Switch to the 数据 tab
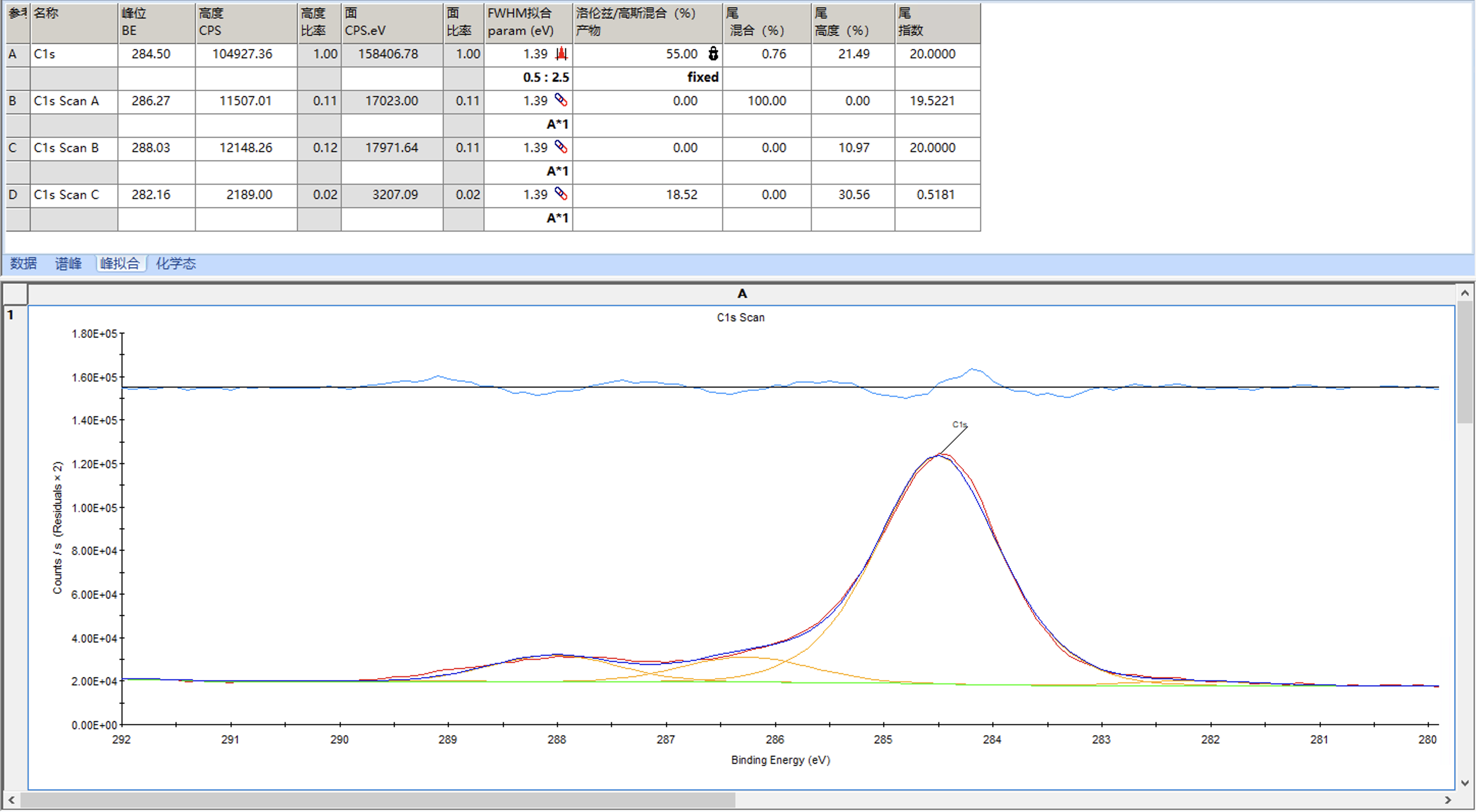 tap(23, 264)
